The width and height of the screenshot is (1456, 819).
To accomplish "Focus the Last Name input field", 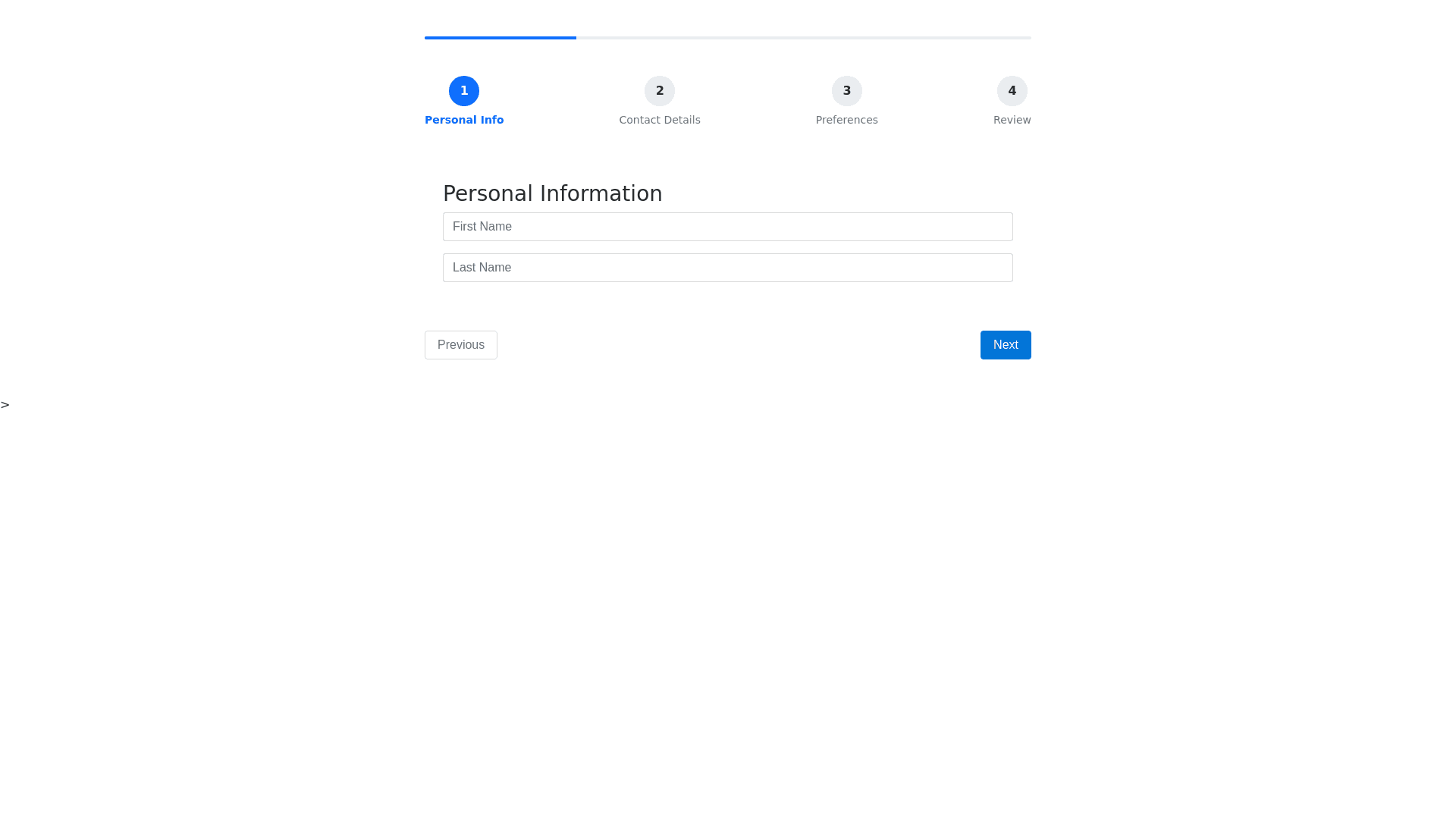I will (728, 268).
